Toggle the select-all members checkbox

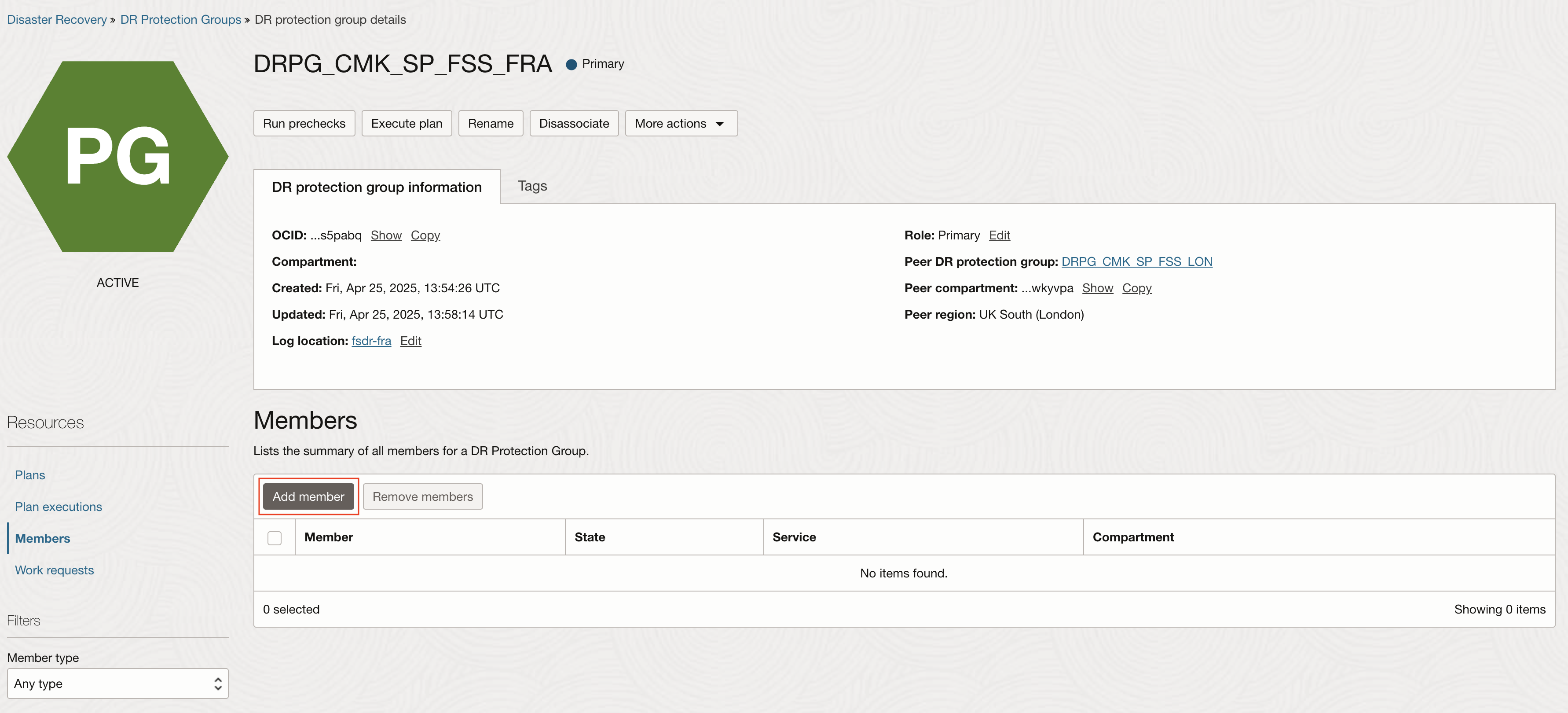point(275,538)
